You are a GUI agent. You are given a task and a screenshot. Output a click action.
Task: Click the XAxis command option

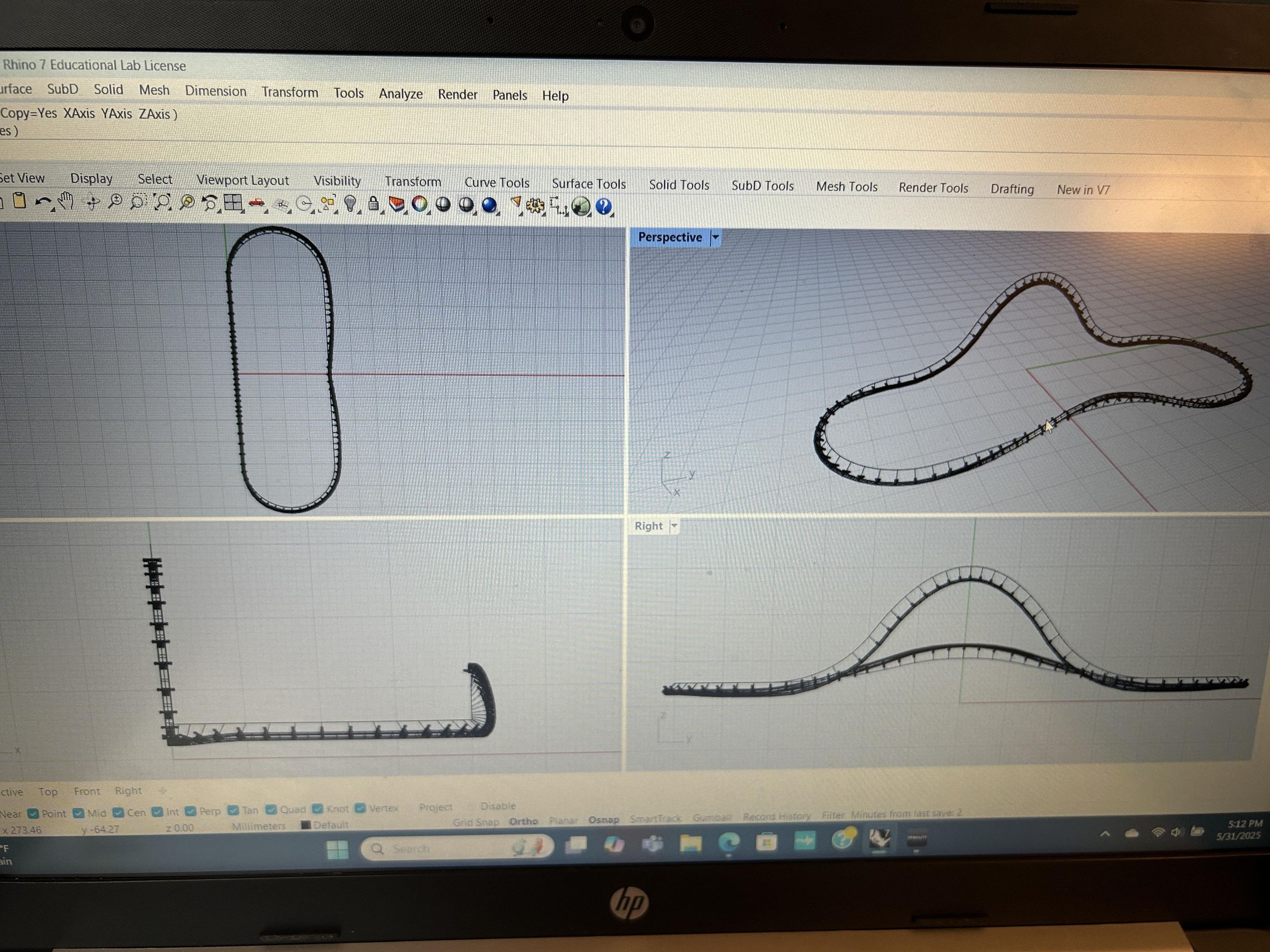pyautogui.click(x=79, y=113)
